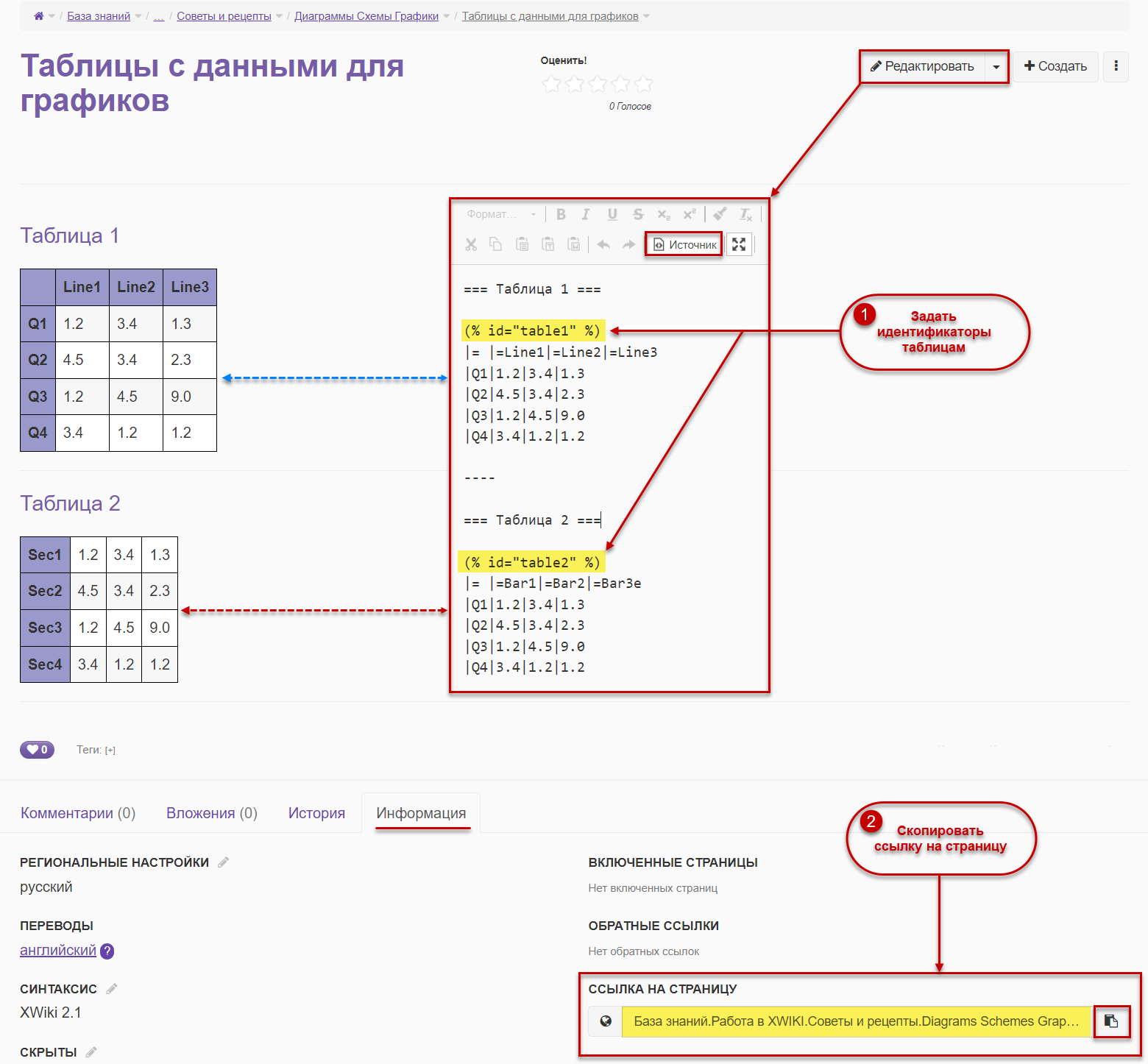Click pencil icon next to Синтаксис
Image resolution: width=1148 pixels, height=1064 pixels.
112,989
